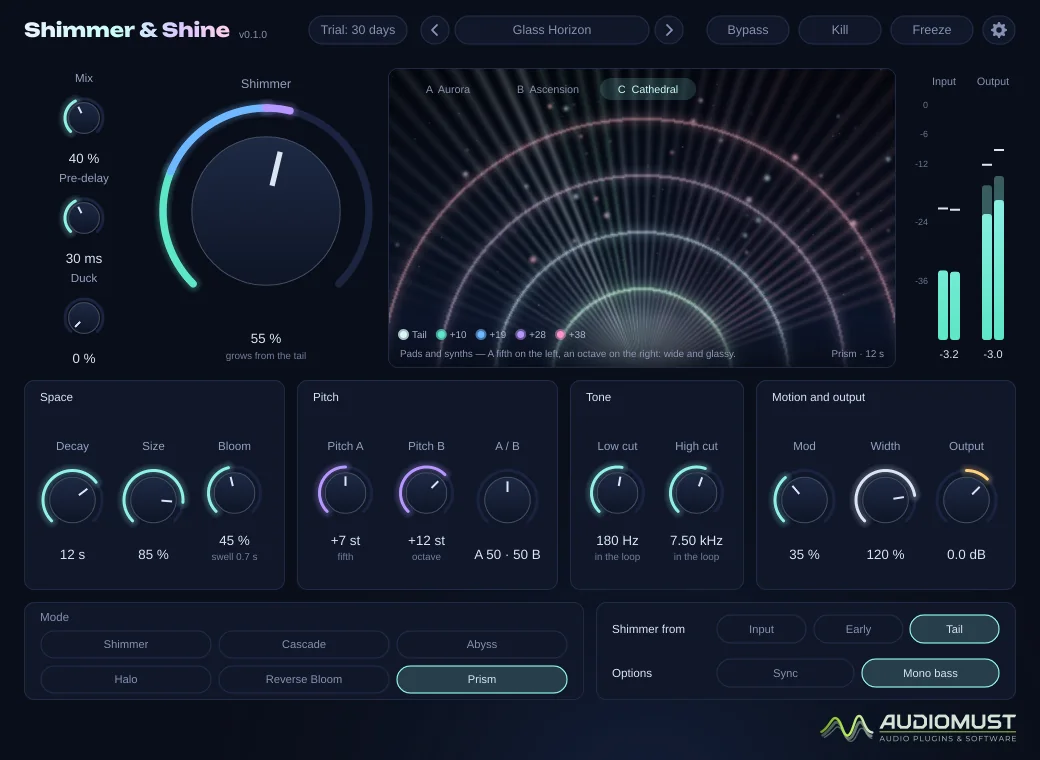Switch to the B Ascension tab

point(548,90)
